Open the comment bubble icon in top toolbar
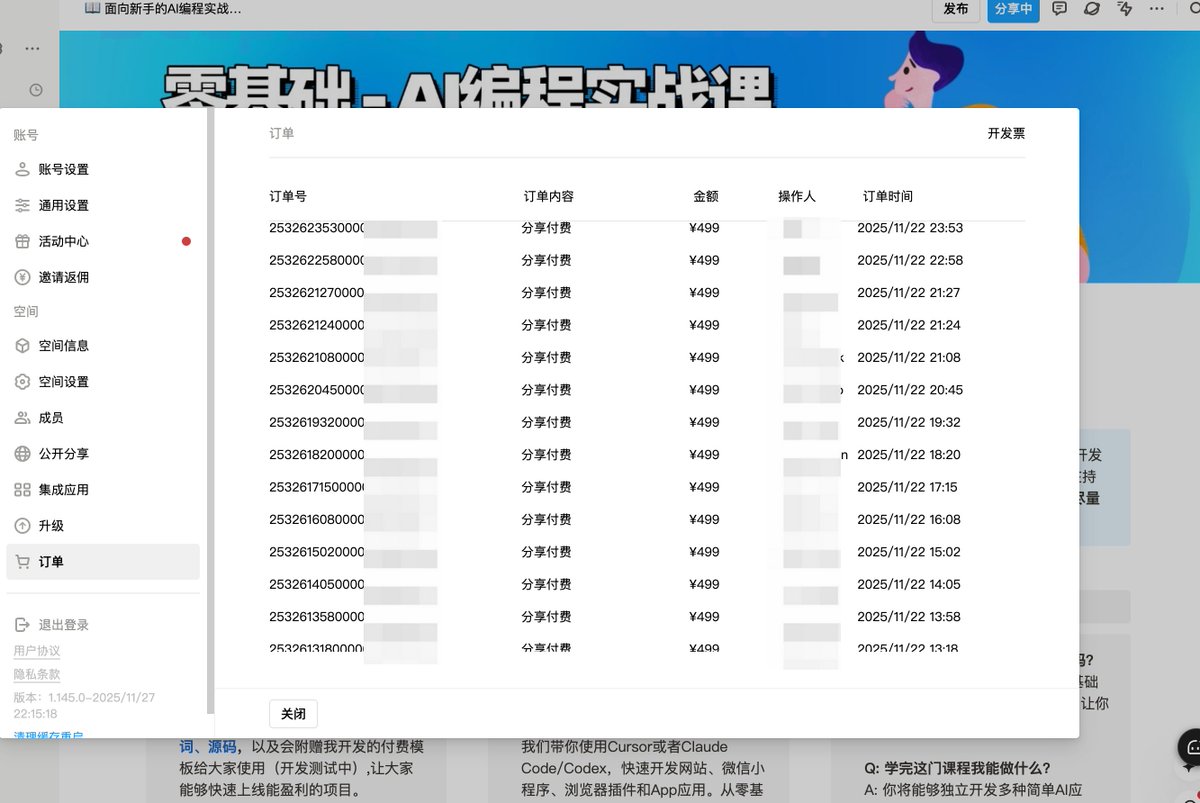 click(1058, 10)
